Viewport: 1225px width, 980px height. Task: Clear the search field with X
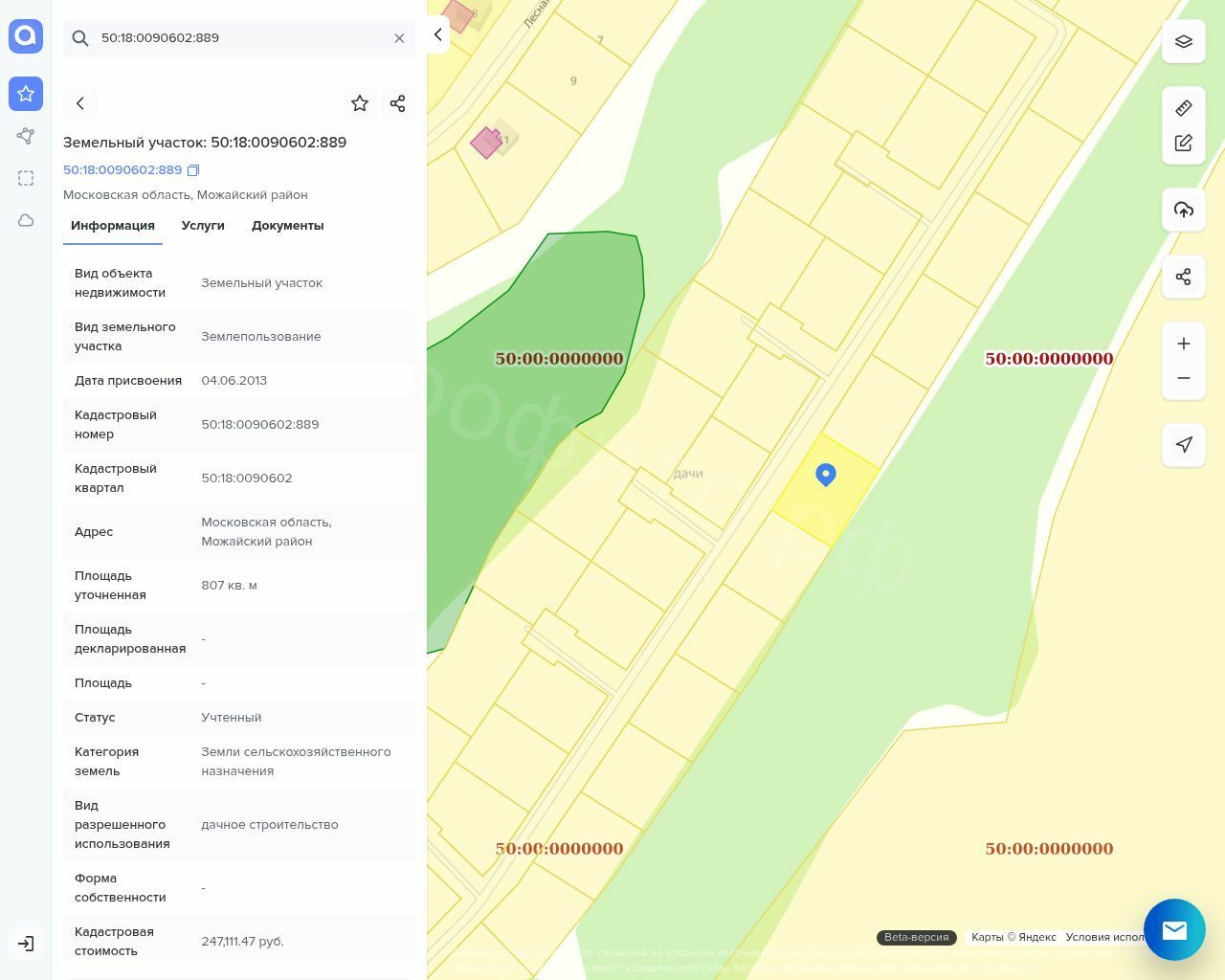click(399, 38)
